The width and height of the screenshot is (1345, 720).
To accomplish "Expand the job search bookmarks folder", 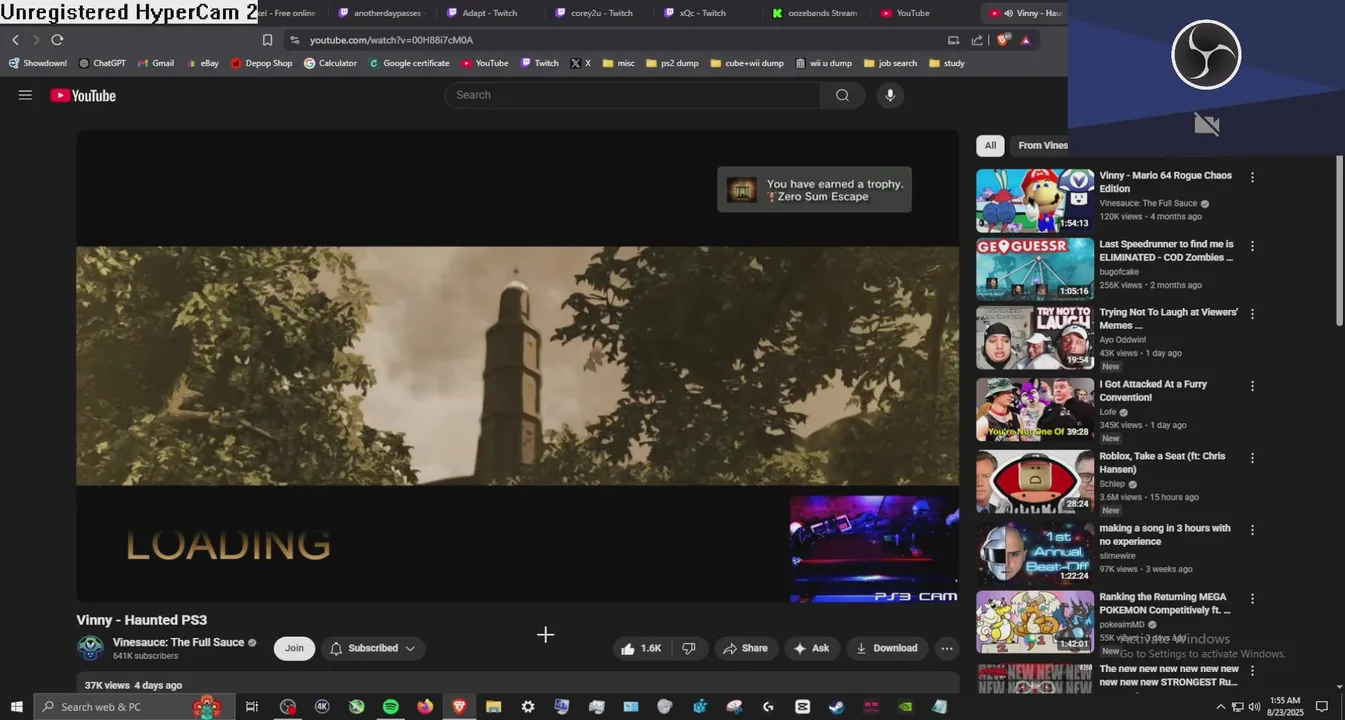I will click(890, 63).
